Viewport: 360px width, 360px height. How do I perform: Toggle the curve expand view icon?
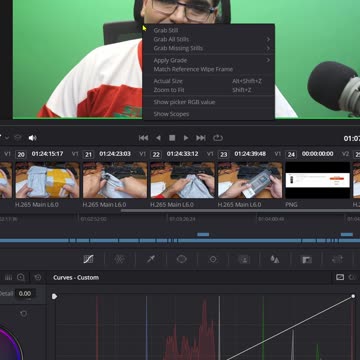[340, 277]
